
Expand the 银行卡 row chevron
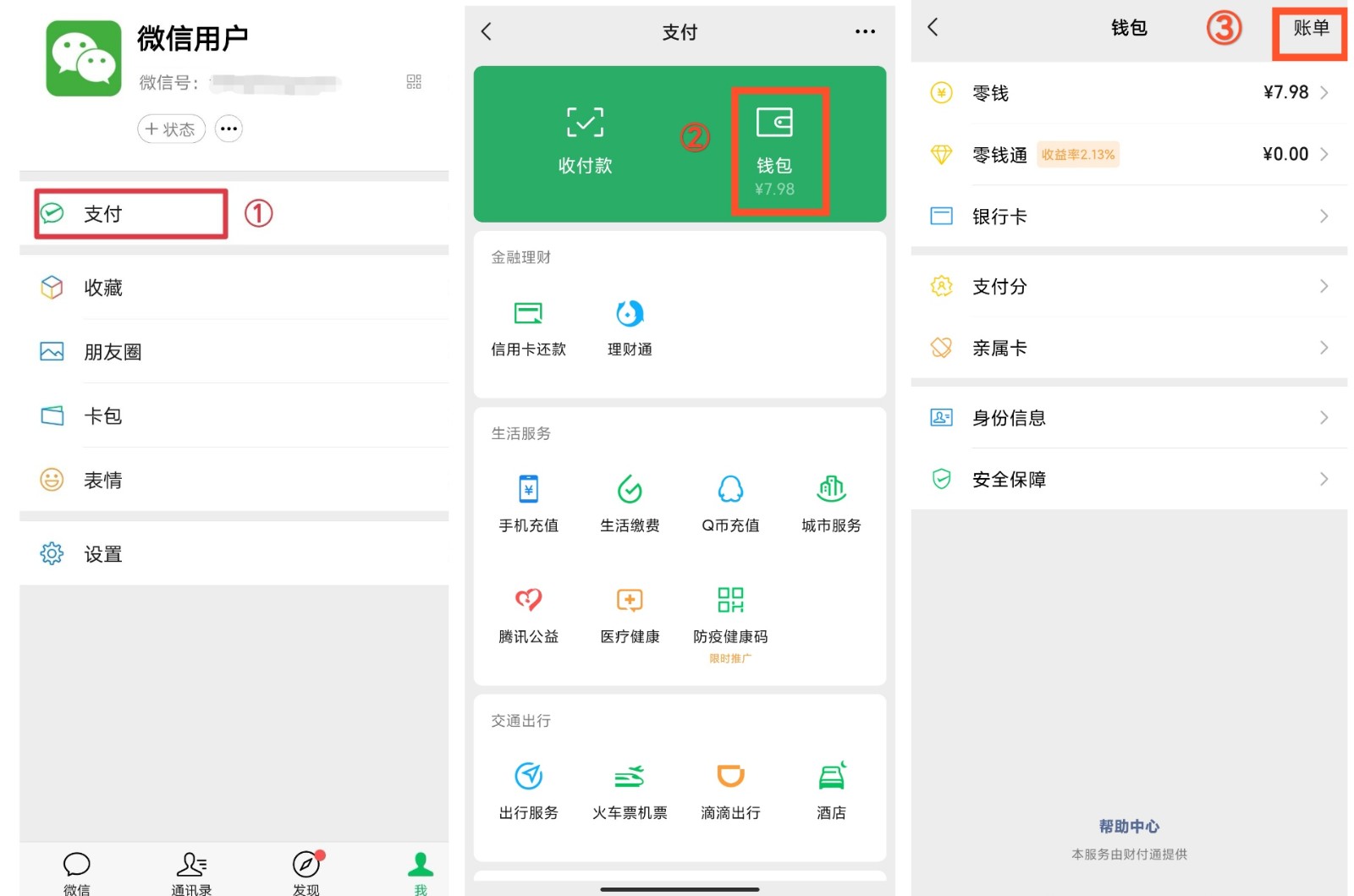[1324, 217]
